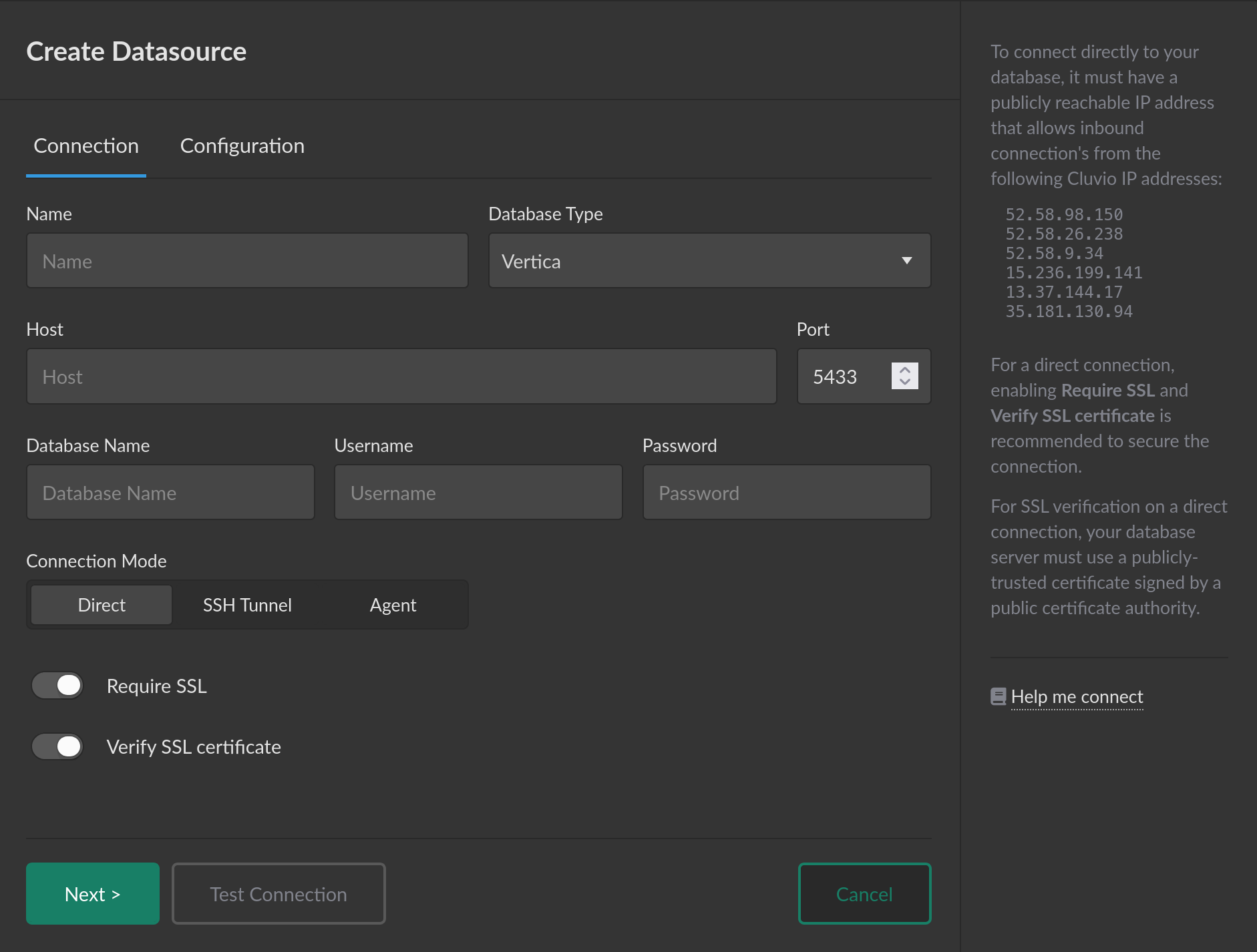Click the Create Datasource heading
Viewport: 1257px width, 952px height.
[136, 51]
